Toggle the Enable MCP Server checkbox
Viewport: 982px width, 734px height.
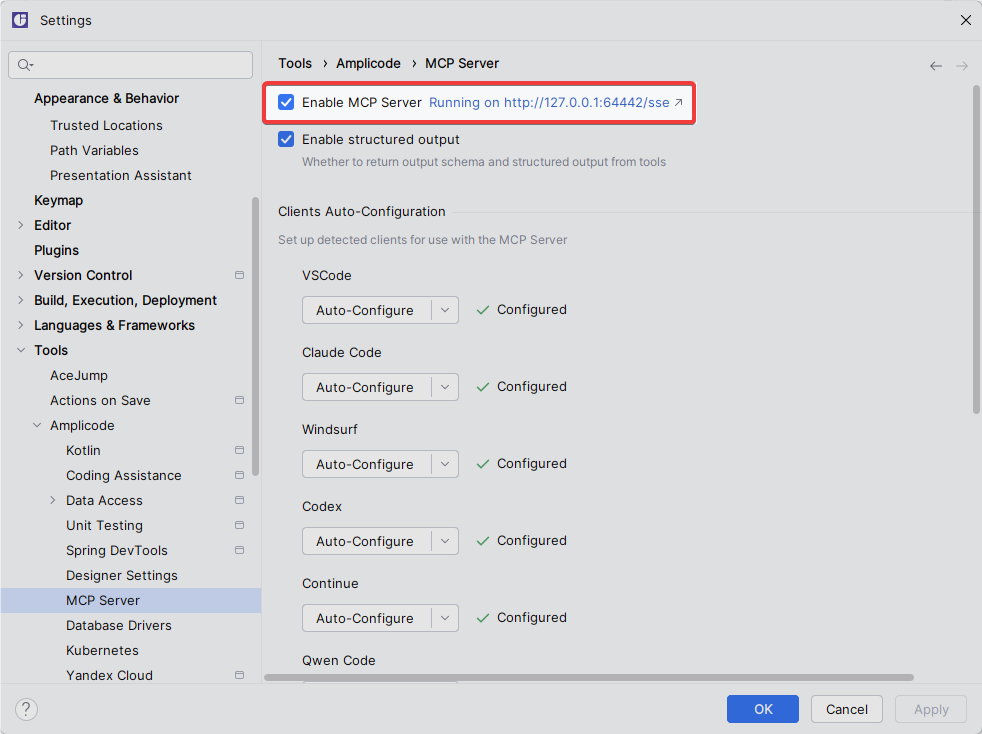click(x=286, y=102)
